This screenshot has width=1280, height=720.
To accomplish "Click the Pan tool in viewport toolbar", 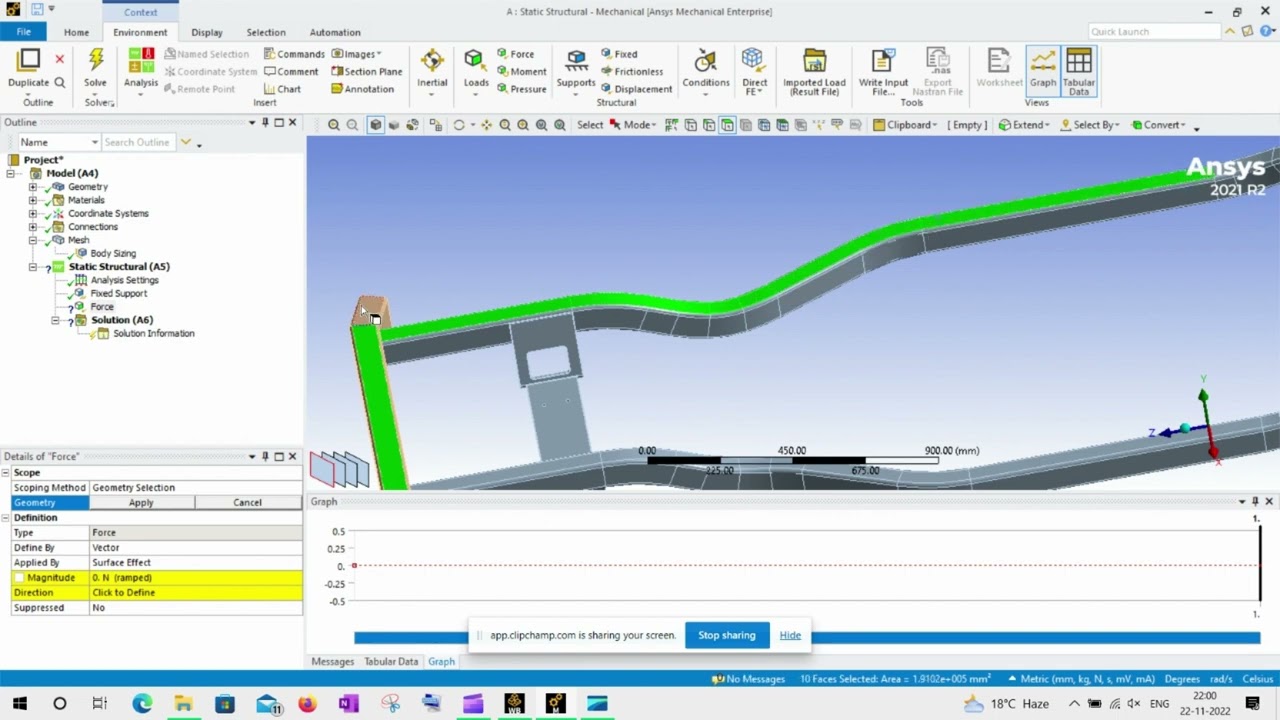I will point(486,125).
